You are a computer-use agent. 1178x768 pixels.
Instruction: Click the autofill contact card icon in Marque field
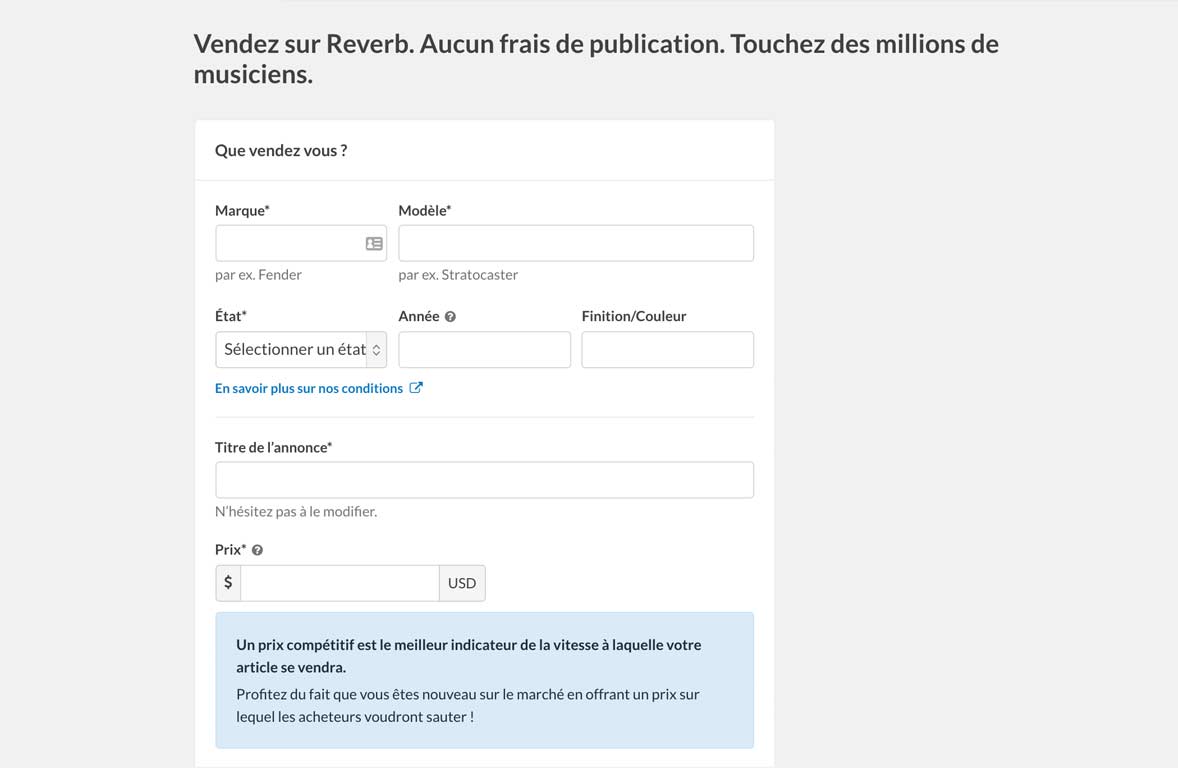click(x=374, y=244)
